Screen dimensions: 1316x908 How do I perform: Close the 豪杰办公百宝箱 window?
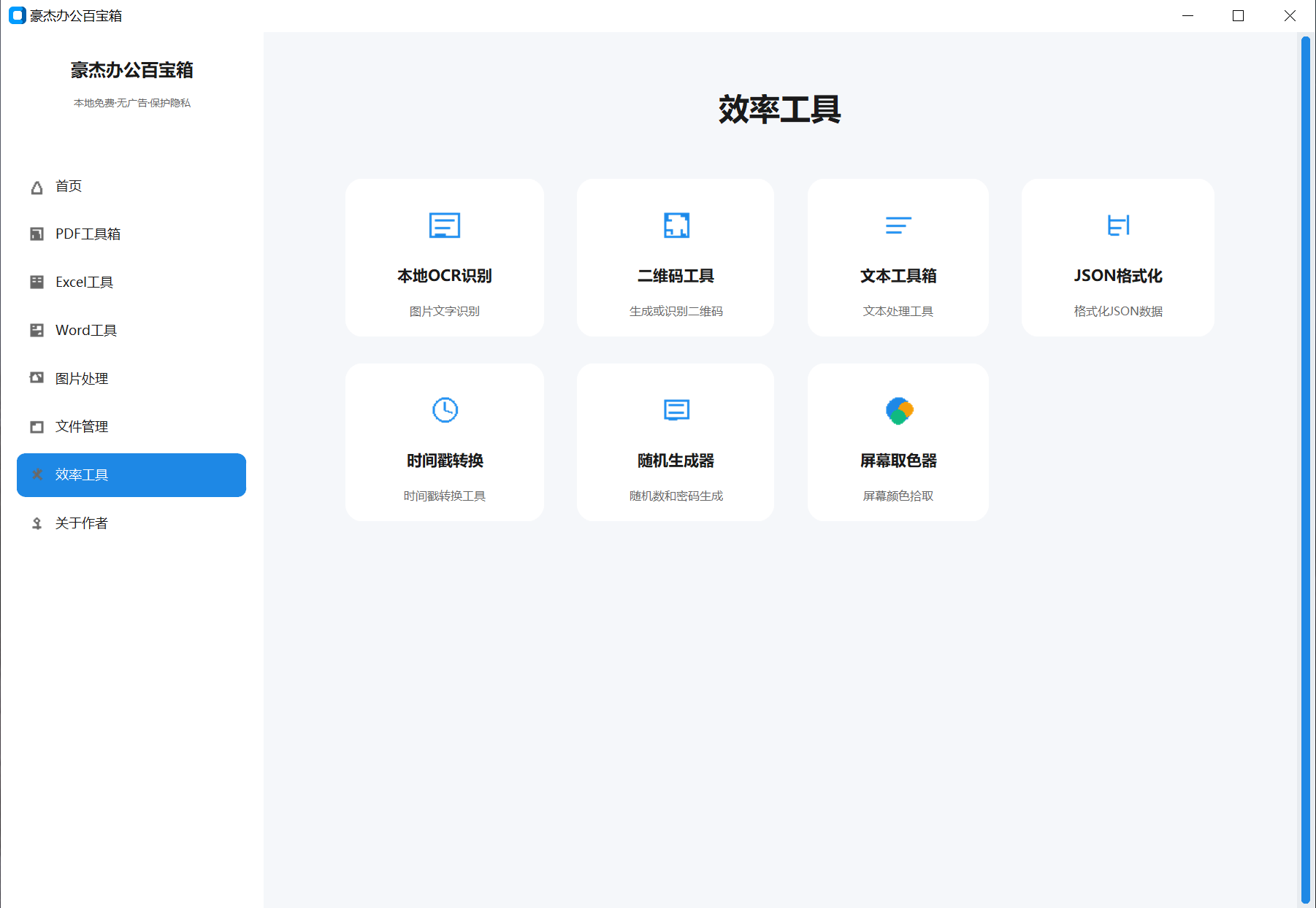point(1290,15)
